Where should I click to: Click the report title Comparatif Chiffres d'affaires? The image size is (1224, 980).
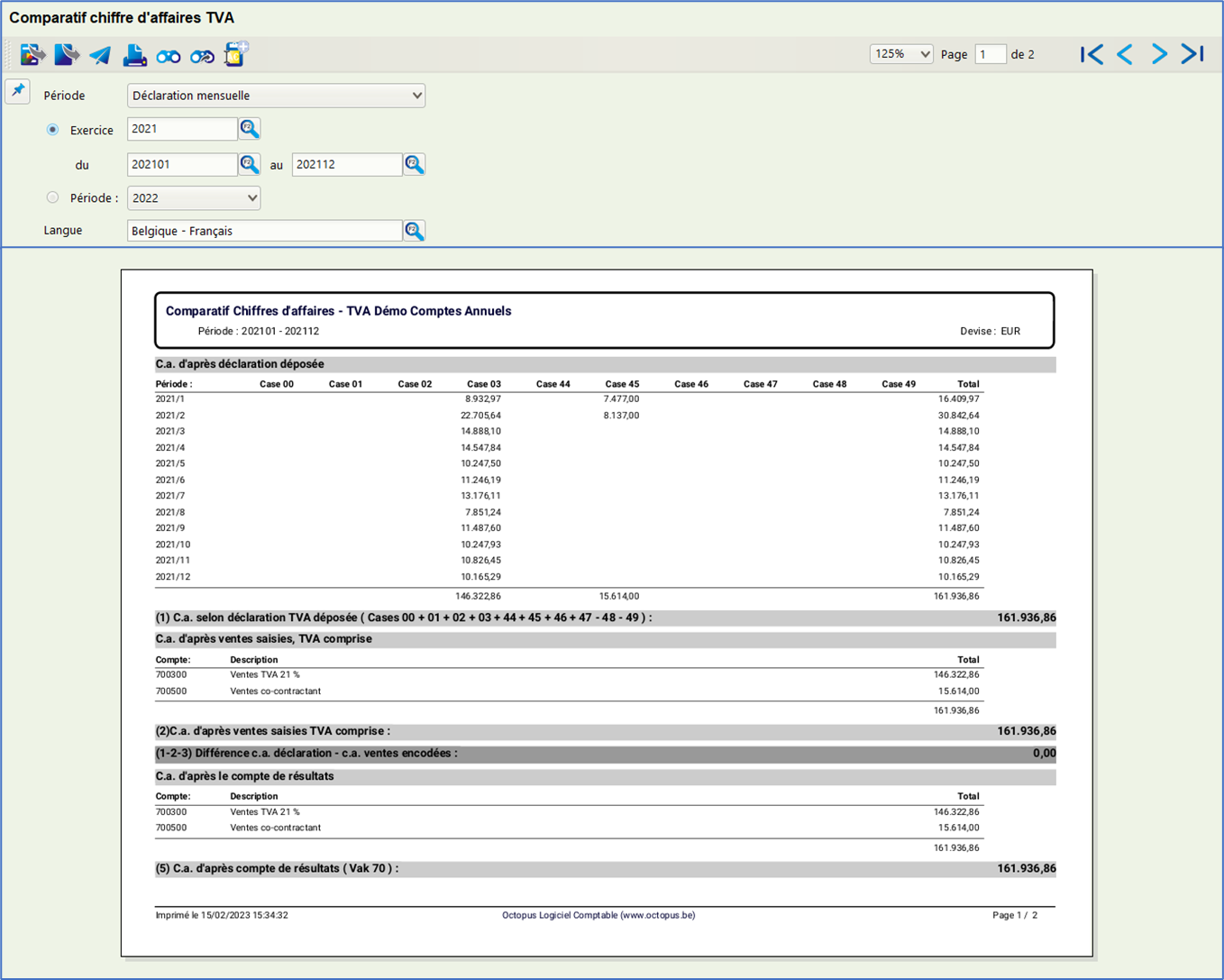(338, 311)
